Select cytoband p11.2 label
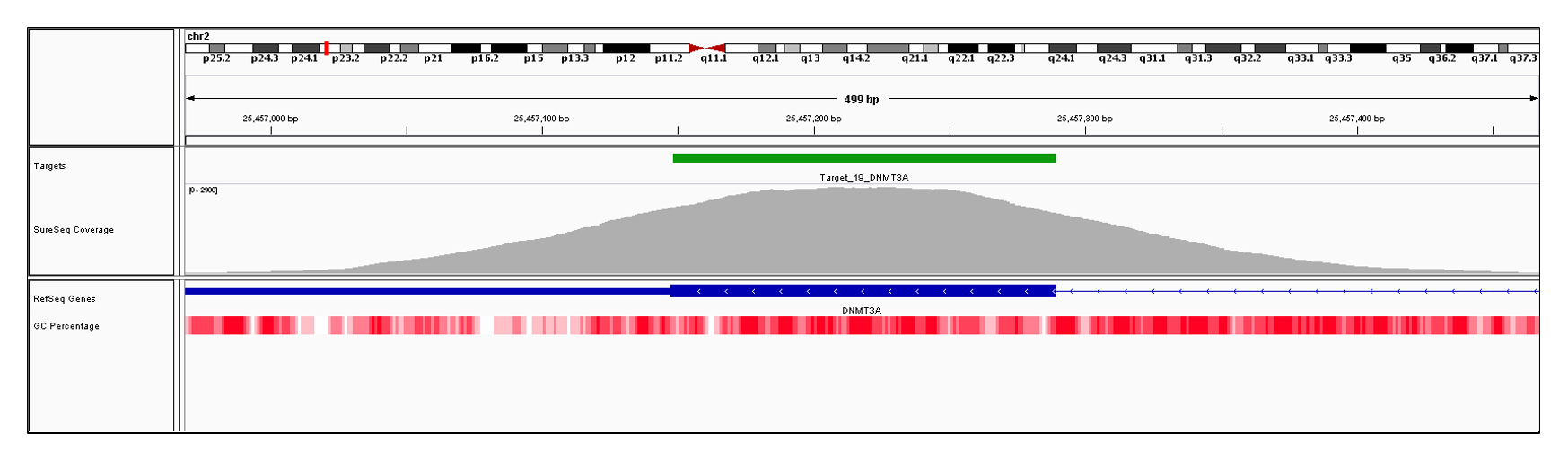This screenshot has height=460, width=1568. (669, 58)
